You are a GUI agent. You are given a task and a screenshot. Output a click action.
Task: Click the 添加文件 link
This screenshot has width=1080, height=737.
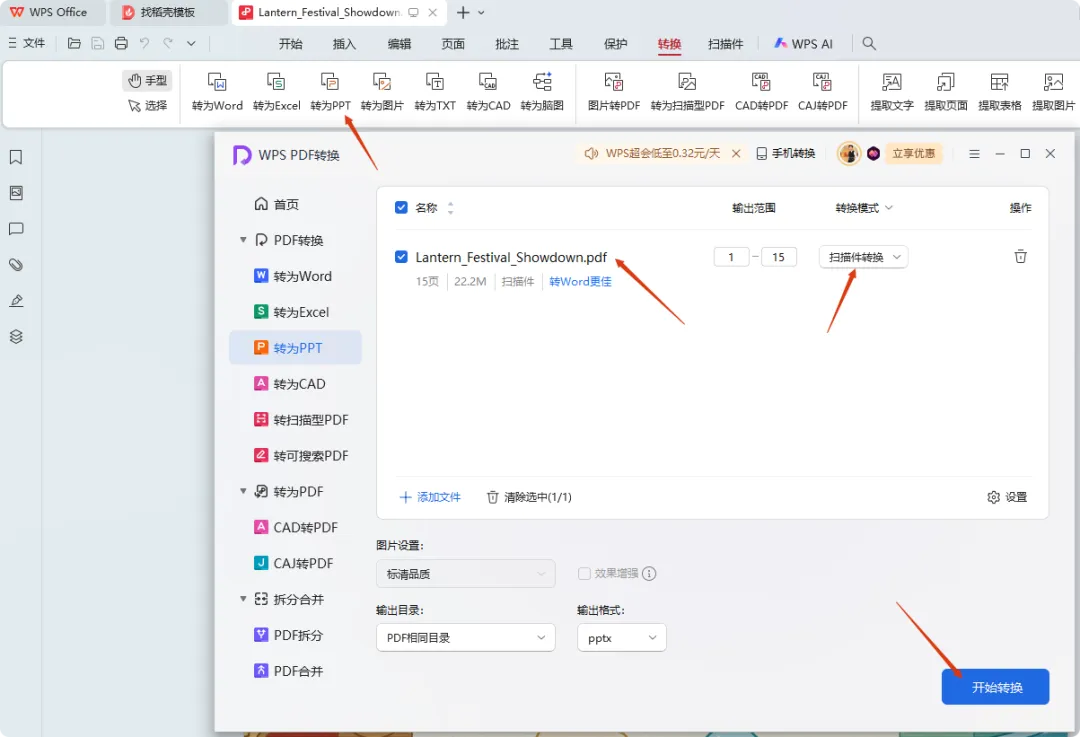[430, 497]
